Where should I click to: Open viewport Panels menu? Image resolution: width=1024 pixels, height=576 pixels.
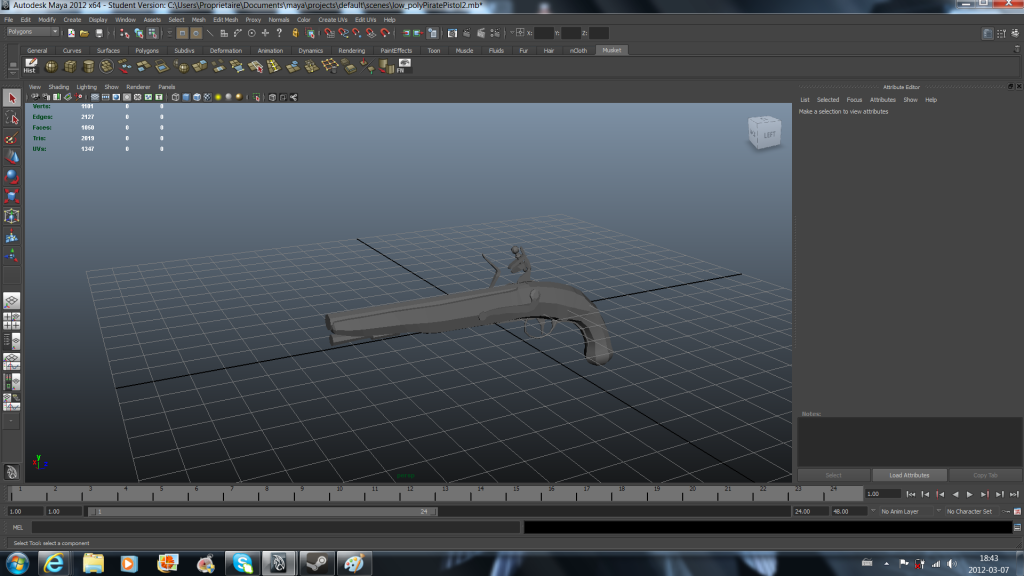167,87
